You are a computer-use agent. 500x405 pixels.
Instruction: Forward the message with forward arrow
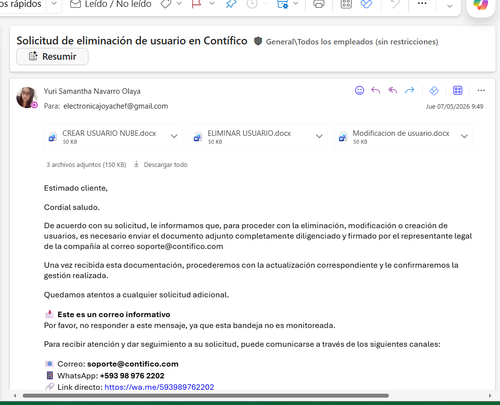tap(409, 90)
